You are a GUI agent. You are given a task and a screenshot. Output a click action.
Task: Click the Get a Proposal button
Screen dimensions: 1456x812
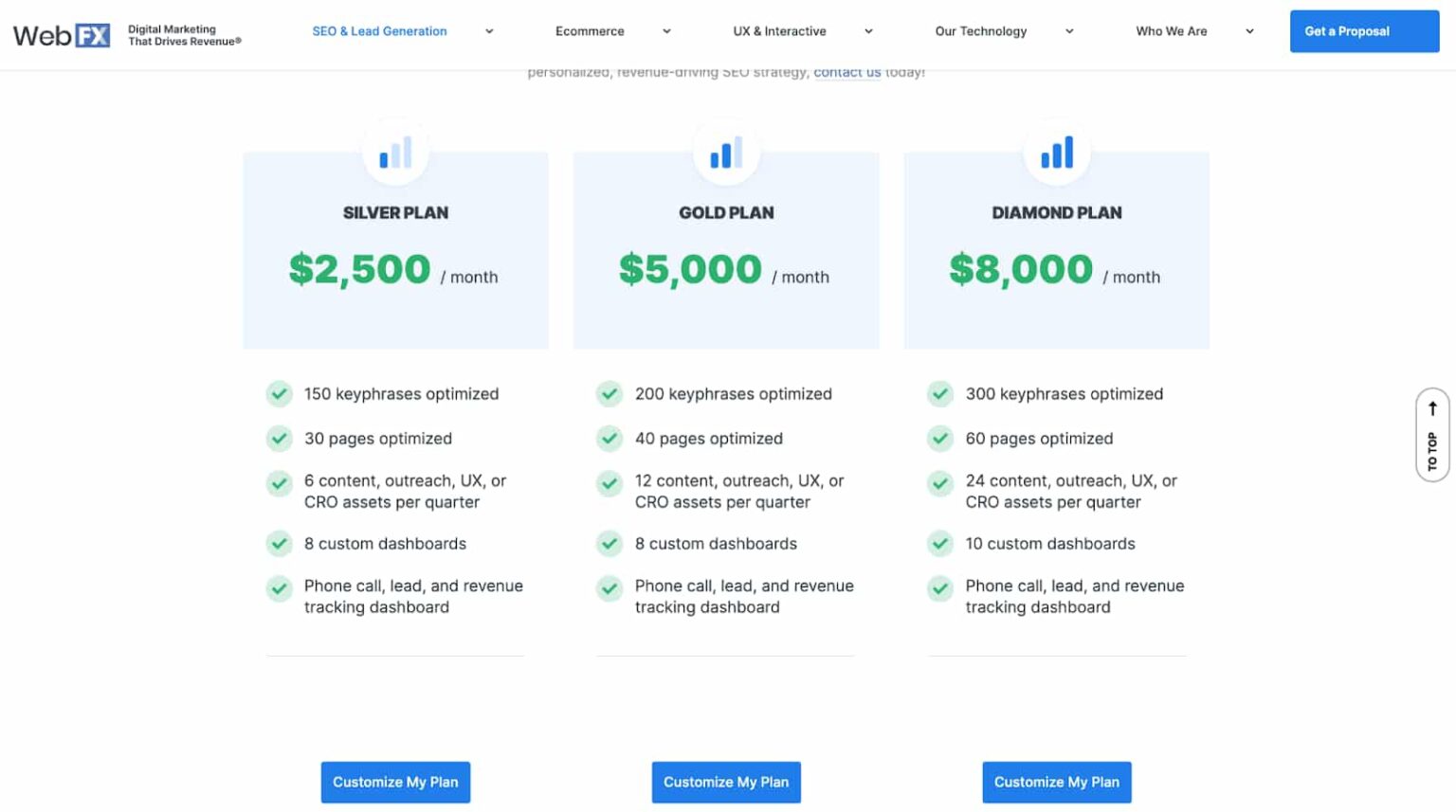pos(1363,31)
